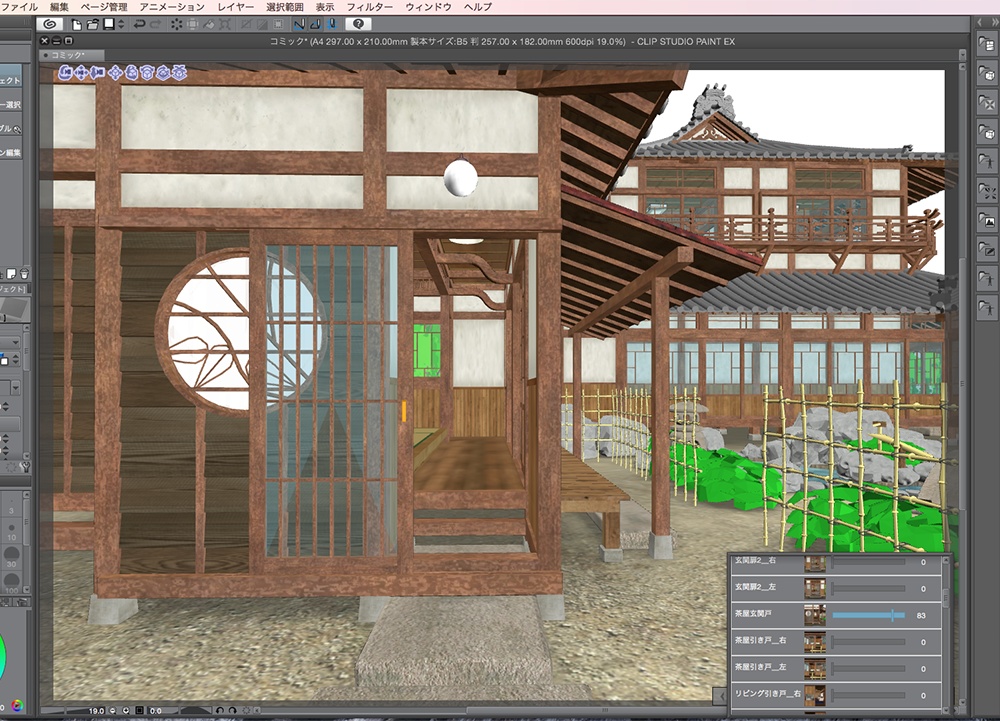Activate the 3D camera zoom icon
1000x721 pixels.
[x=97, y=72]
